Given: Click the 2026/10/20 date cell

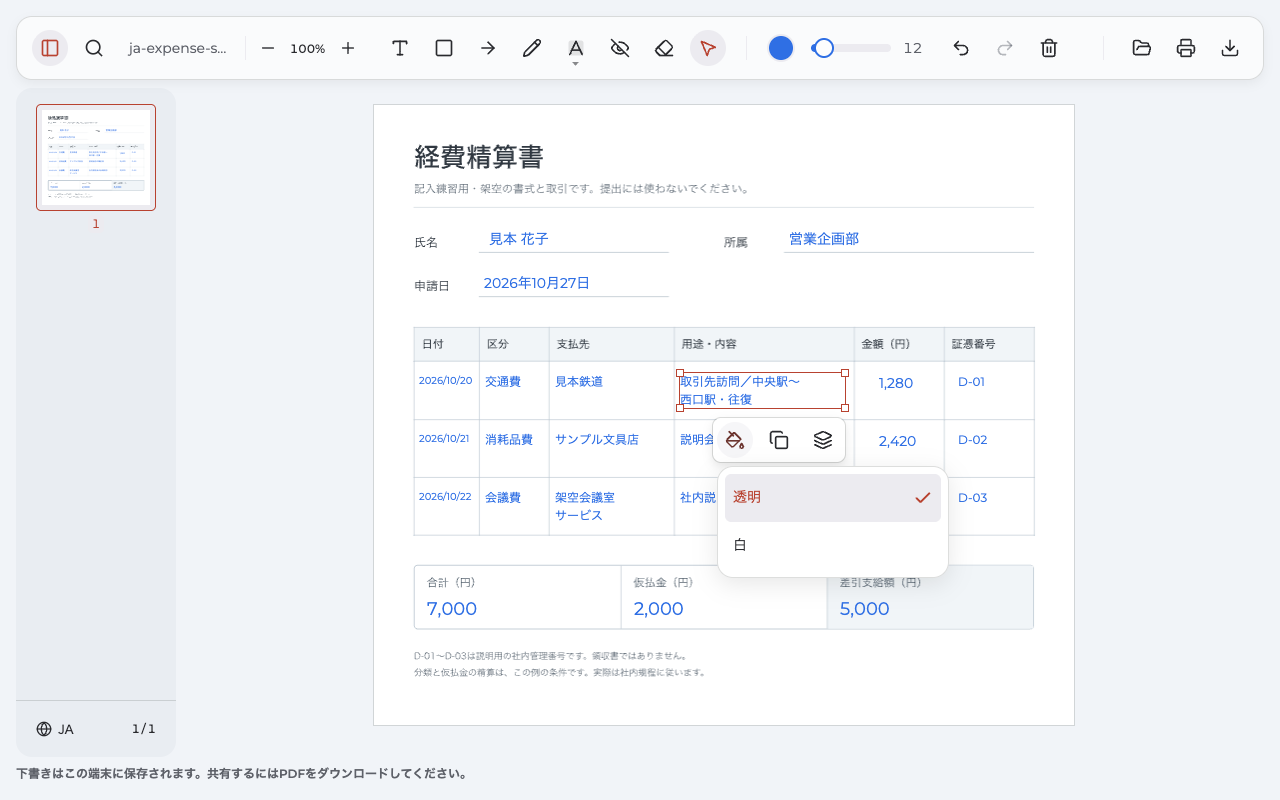Looking at the screenshot, I should click(445, 381).
